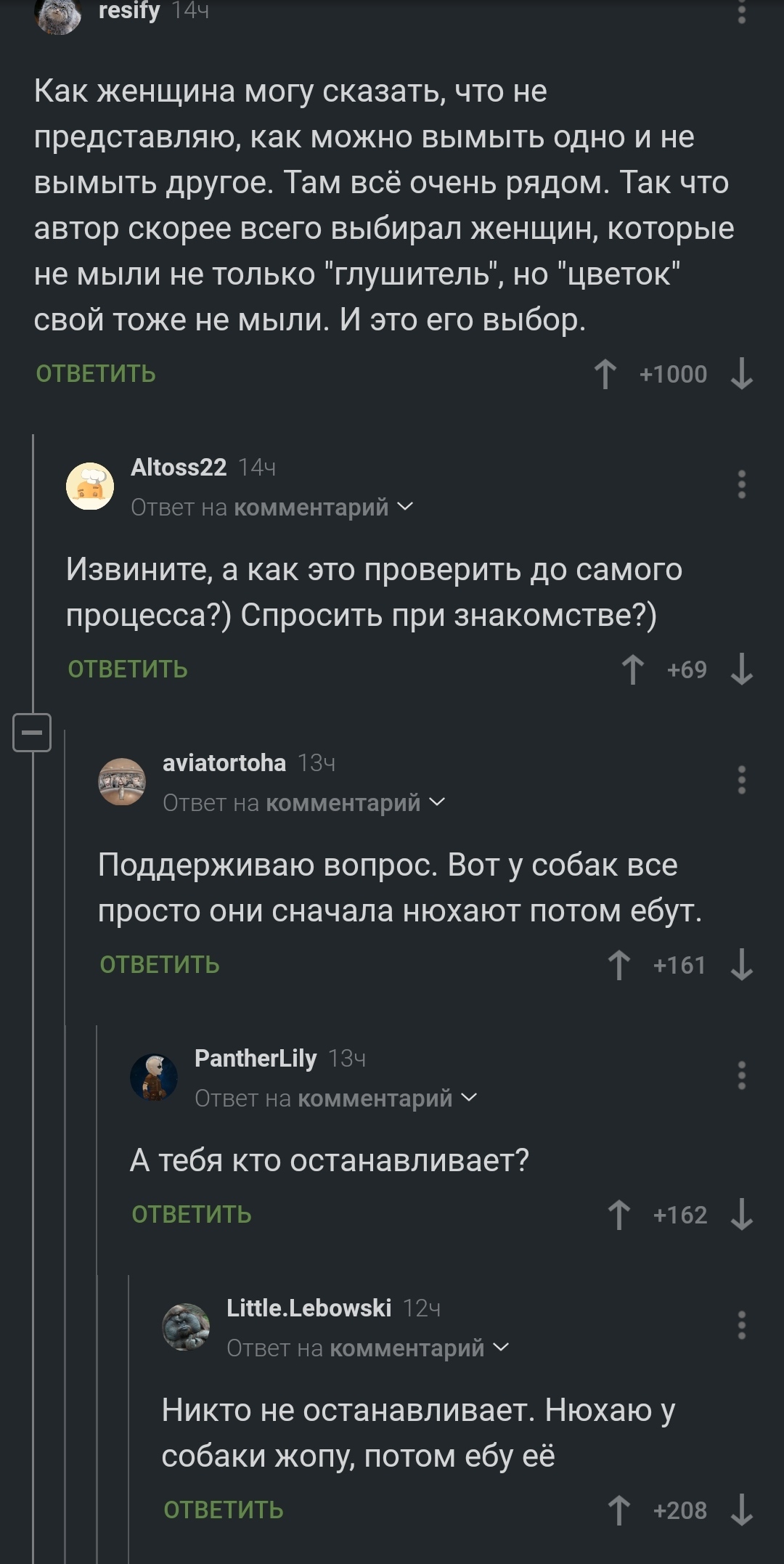
Task: Reply to resify's comment
Action: [x=96, y=374]
